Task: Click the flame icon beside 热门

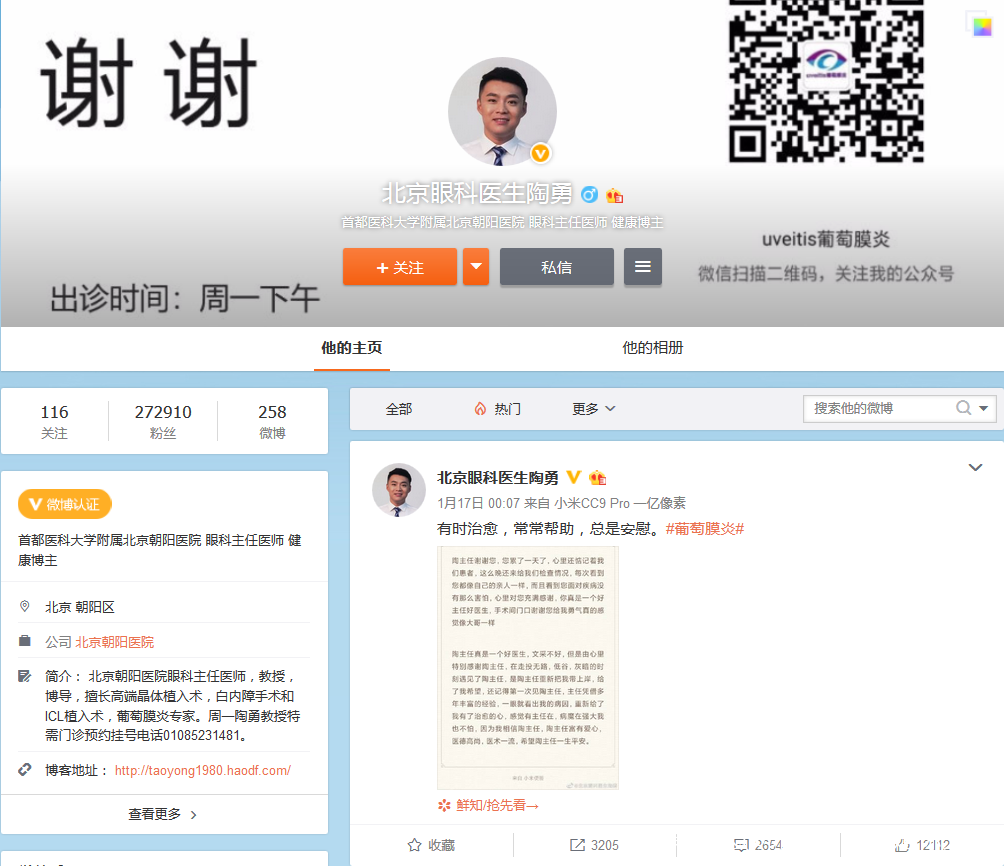Action: click(x=480, y=409)
